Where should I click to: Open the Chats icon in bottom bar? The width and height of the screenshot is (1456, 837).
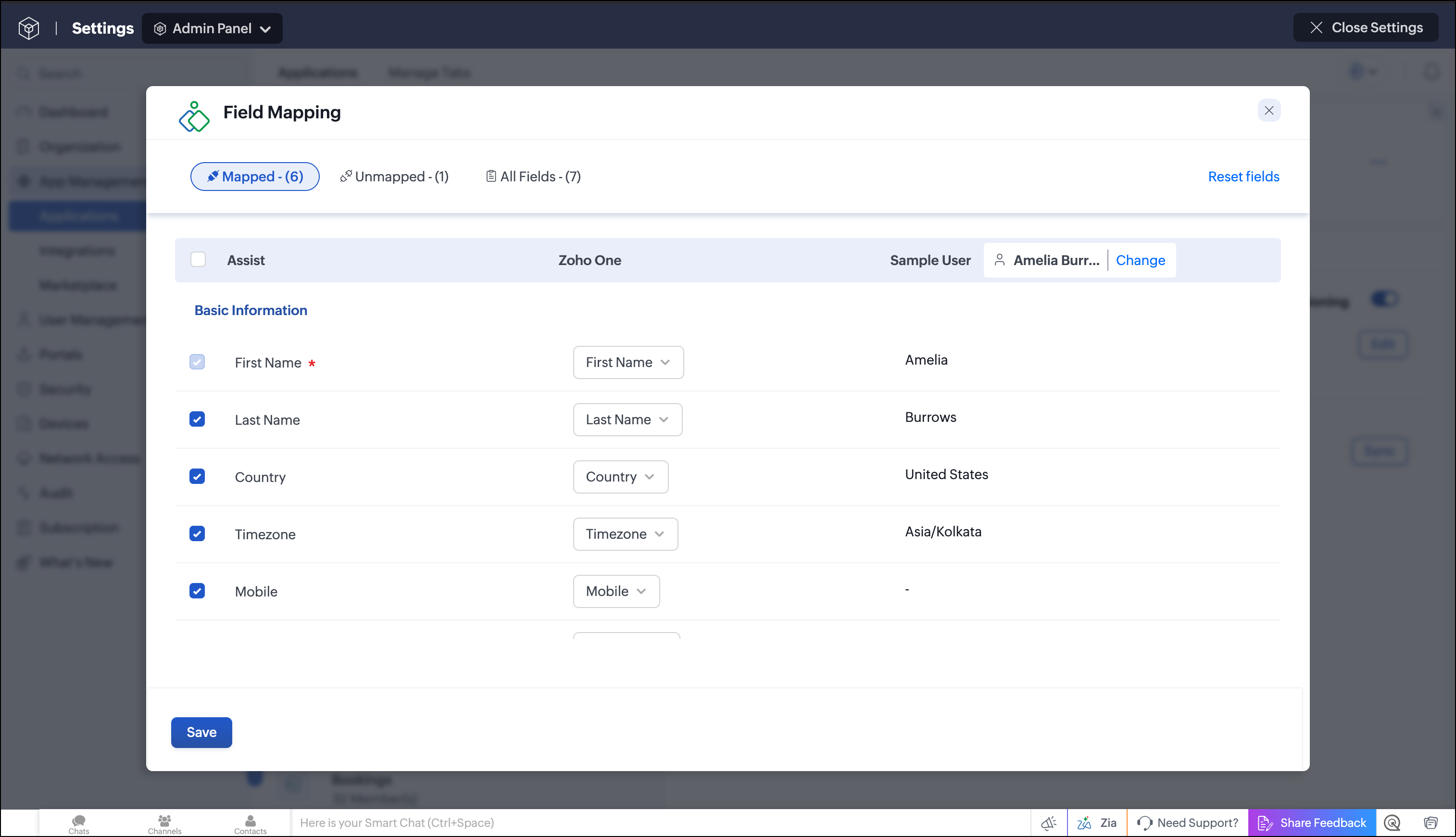[x=79, y=824]
